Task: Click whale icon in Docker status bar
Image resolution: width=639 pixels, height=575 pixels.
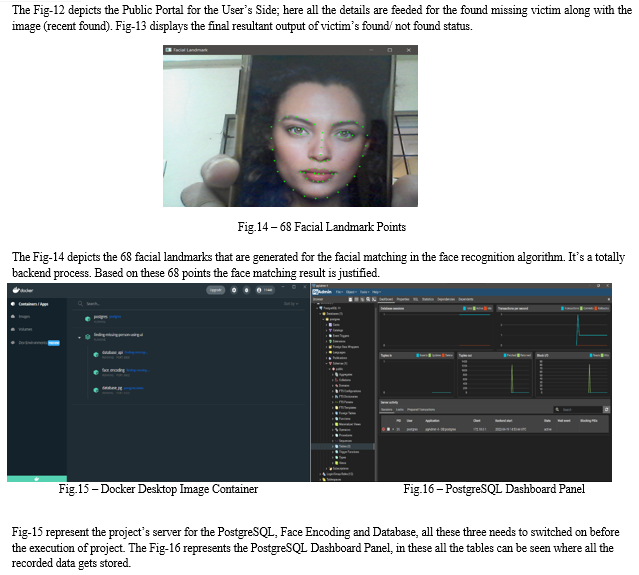Action: coord(37,479)
